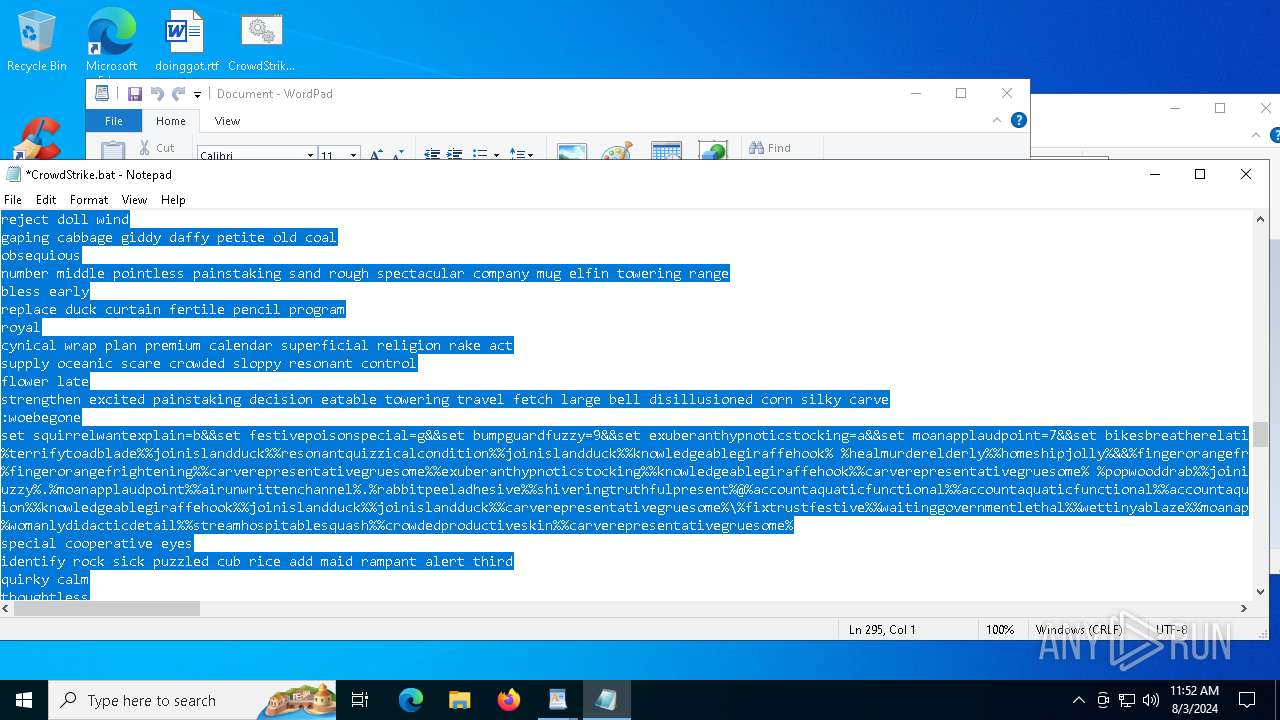This screenshot has height=720, width=1280.
Task: Select the Microsoft Edge desktop shortcut
Action: [111, 42]
